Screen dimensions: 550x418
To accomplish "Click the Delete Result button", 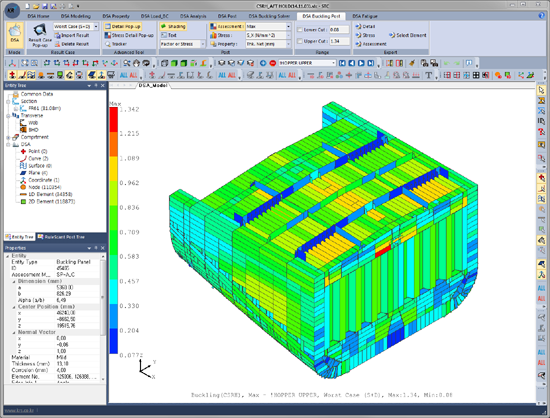I will click(x=72, y=44).
